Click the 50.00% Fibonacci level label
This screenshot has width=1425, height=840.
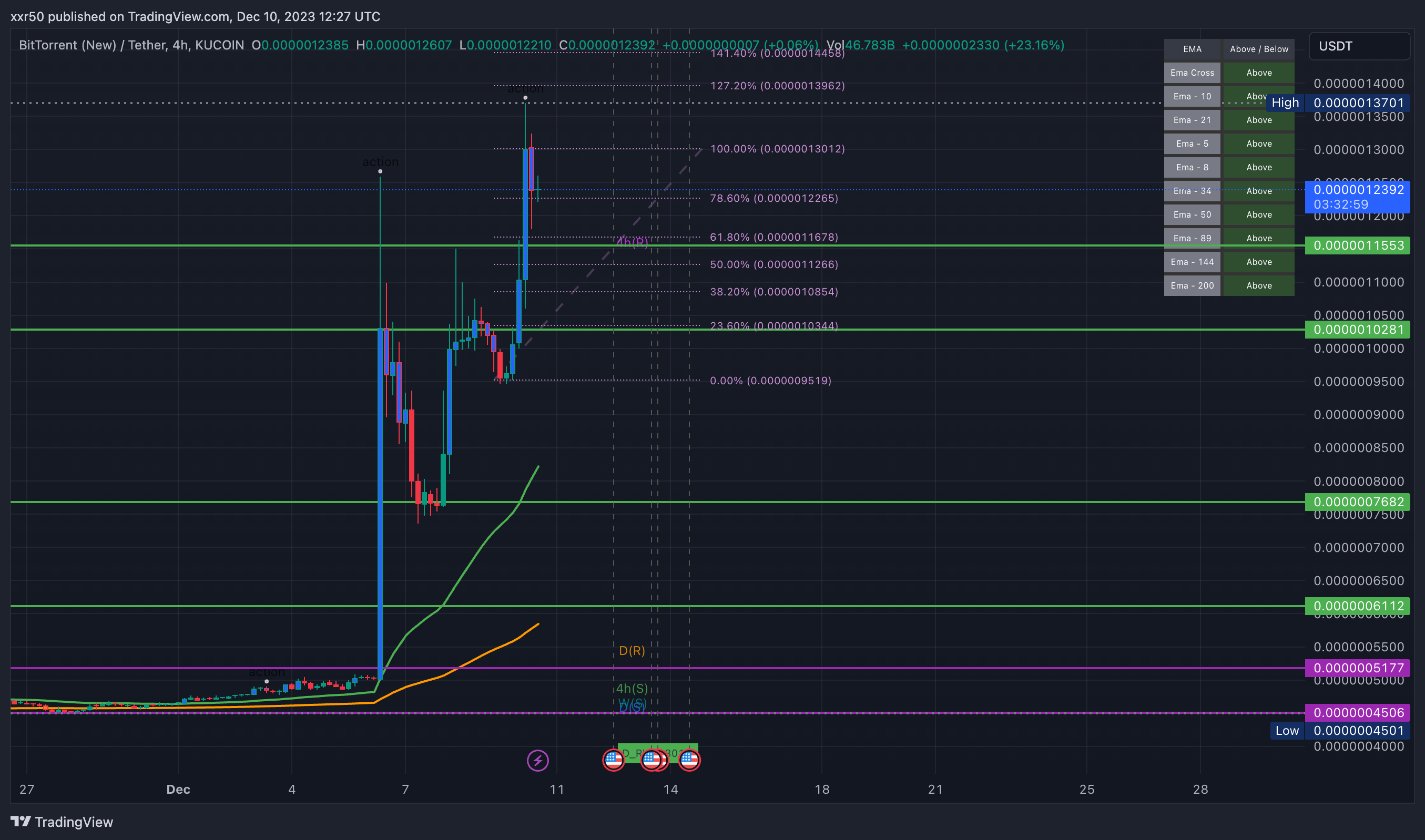point(774,264)
